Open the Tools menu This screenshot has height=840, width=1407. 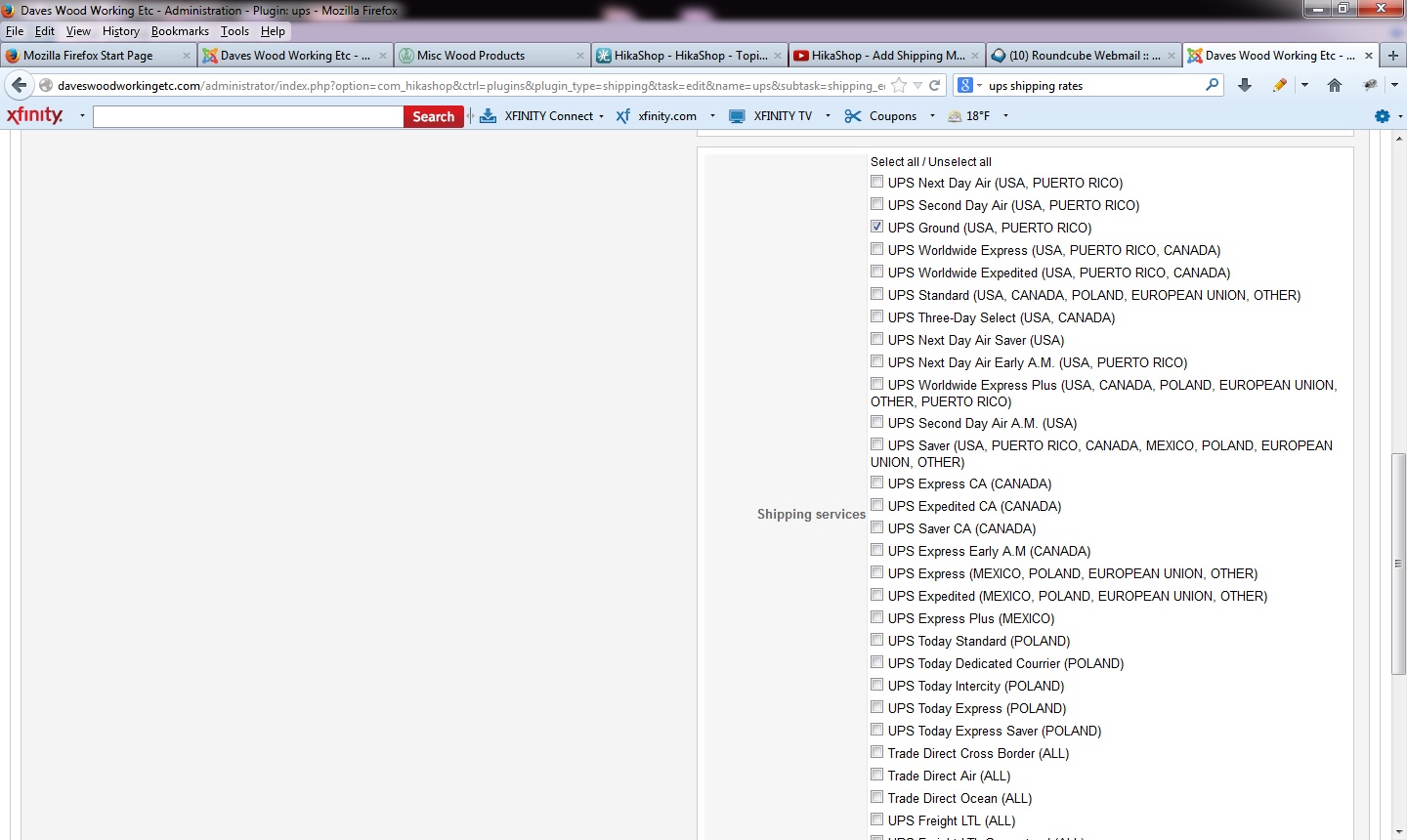(234, 31)
